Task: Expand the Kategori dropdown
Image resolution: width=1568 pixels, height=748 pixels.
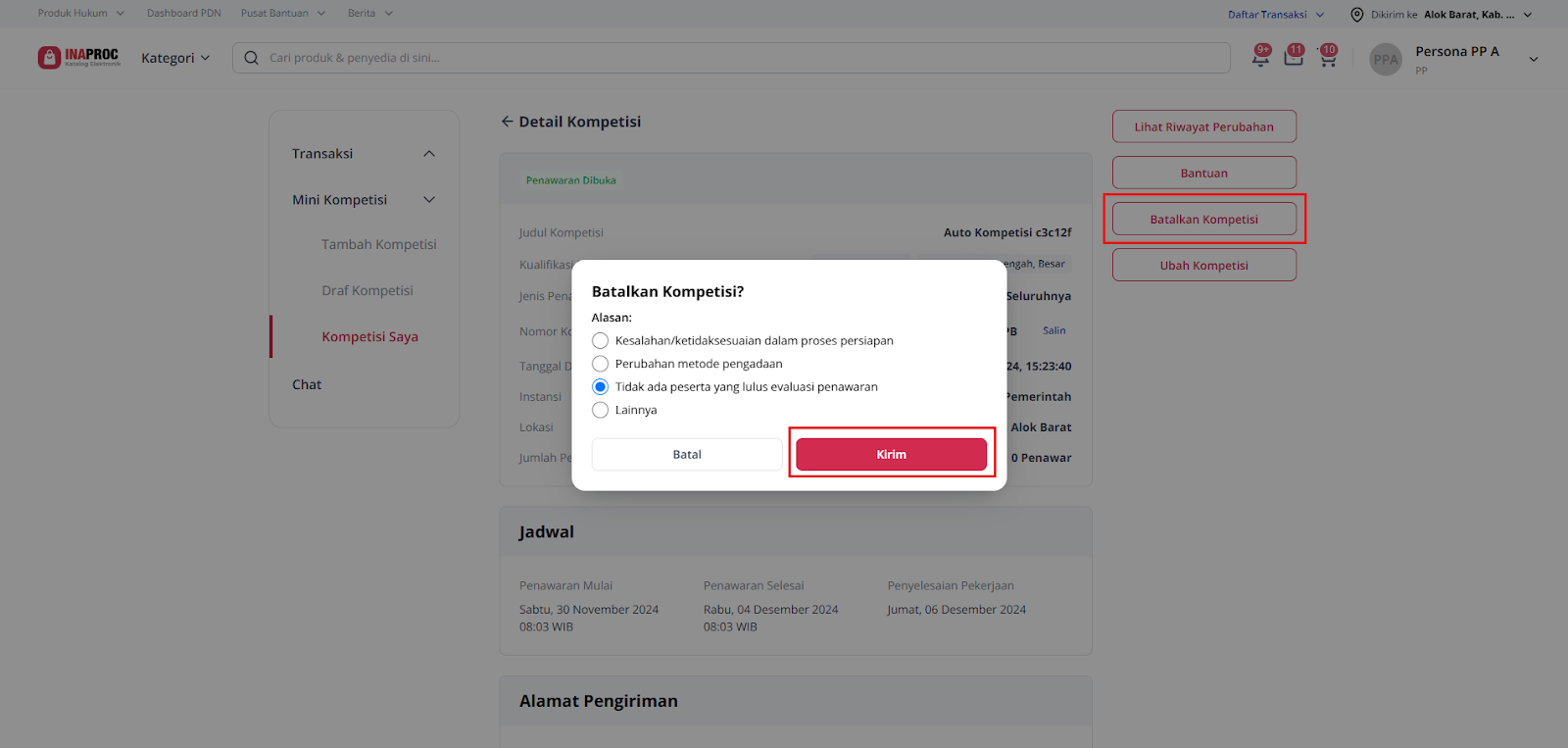Action: (175, 58)
